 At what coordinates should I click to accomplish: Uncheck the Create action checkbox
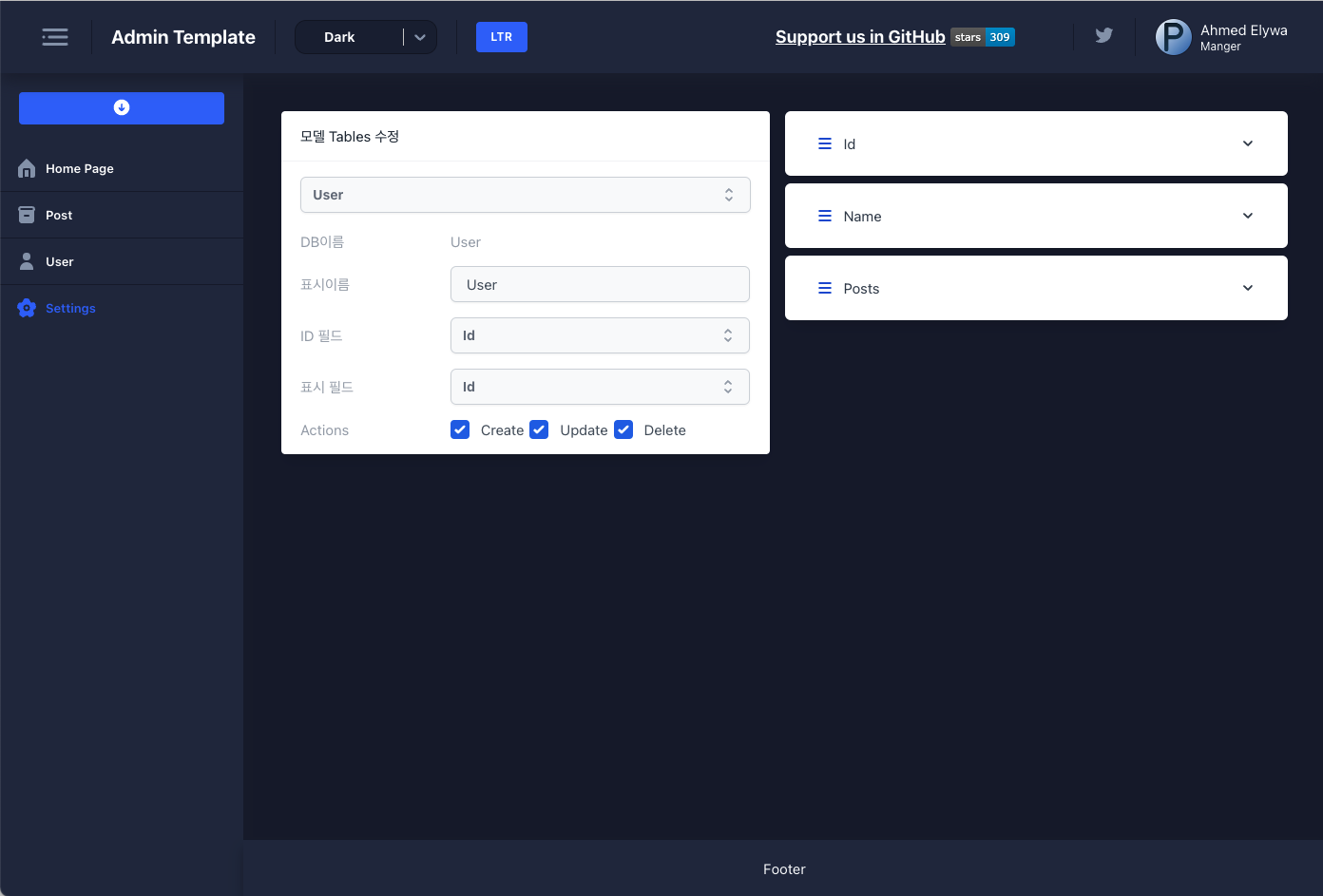tap(460, 429)
